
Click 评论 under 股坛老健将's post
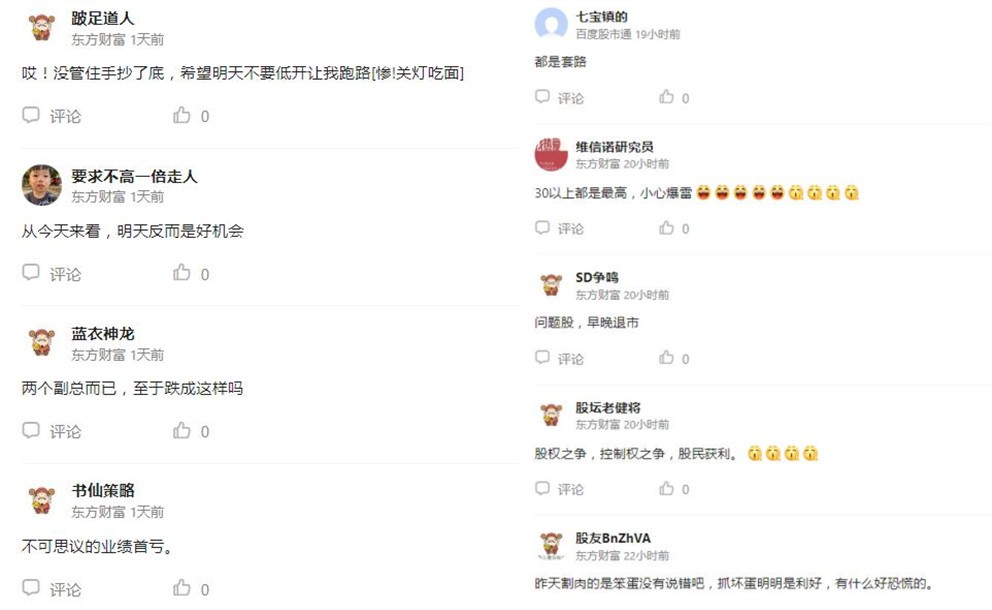click(570, 489)
